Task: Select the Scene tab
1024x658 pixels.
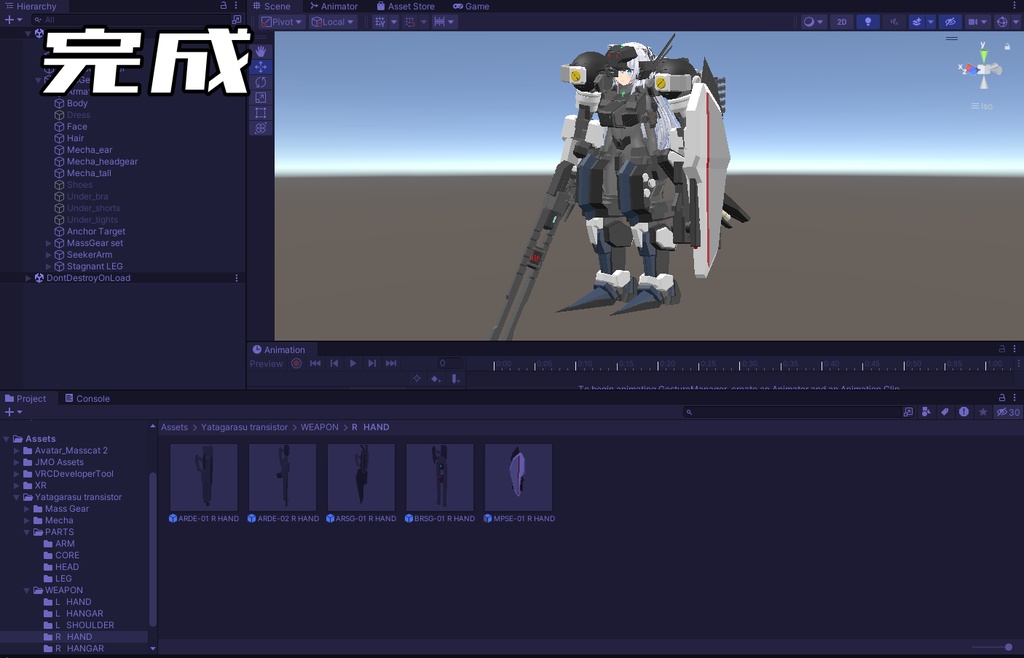Action: pyautogui.click(x=272, y=6)
